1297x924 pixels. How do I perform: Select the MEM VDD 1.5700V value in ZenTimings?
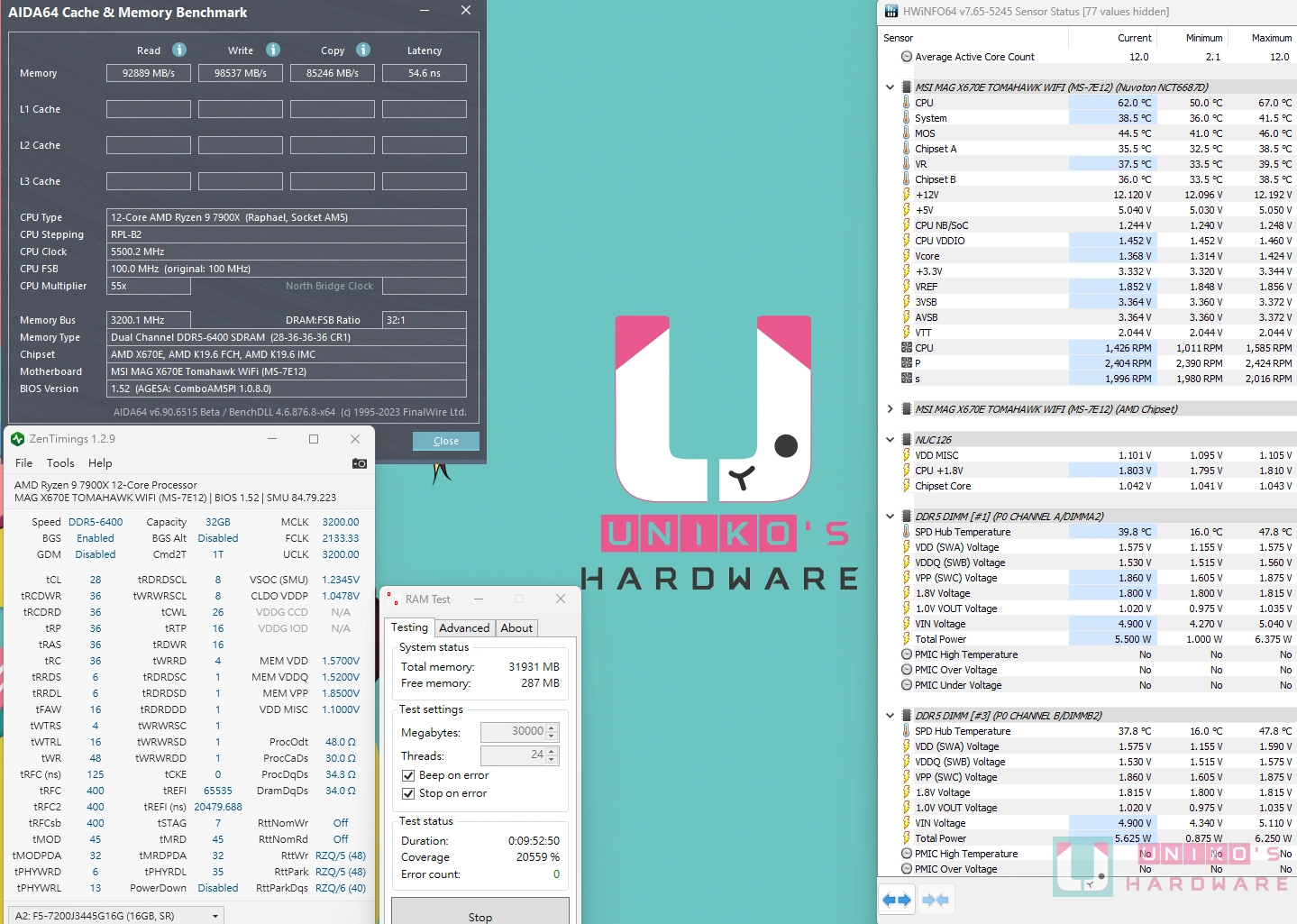click(341, 661)
